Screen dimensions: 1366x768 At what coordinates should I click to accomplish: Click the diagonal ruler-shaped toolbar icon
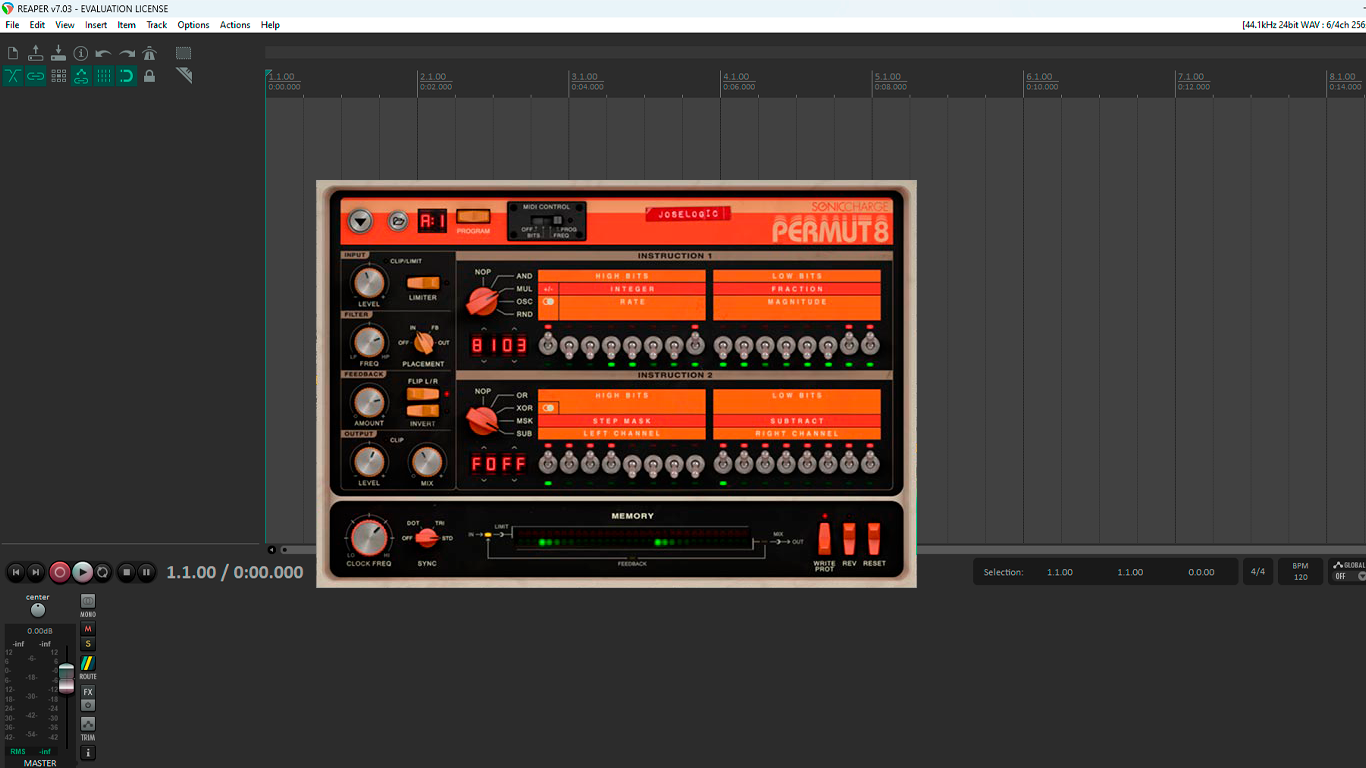(184, 76)
